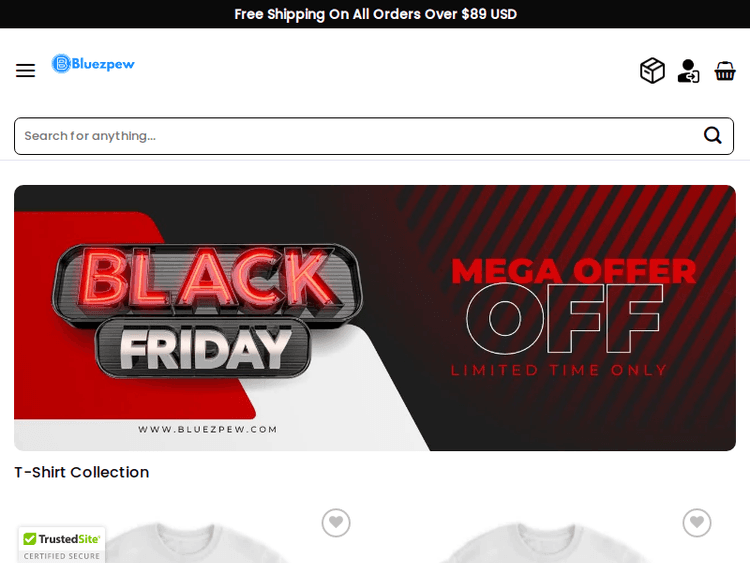Screen dimensions: 750x563
Task: Click the www.bluezpew.com banner text
Action: coord(208,429)
